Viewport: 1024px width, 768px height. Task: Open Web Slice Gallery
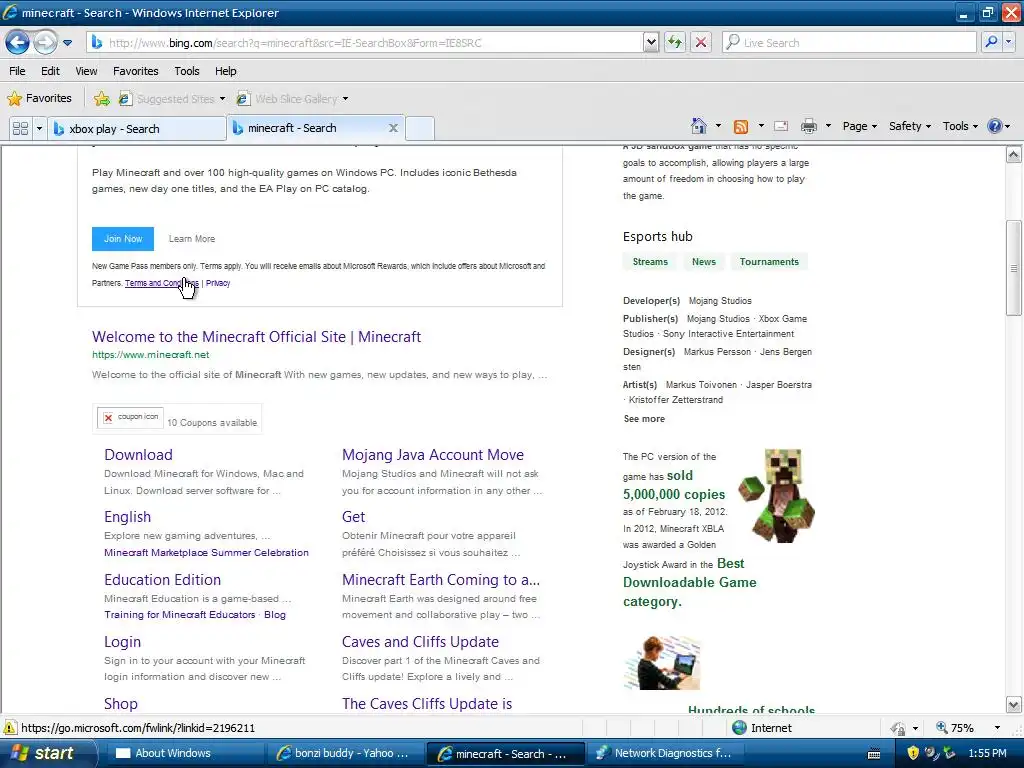pos(288,99)
